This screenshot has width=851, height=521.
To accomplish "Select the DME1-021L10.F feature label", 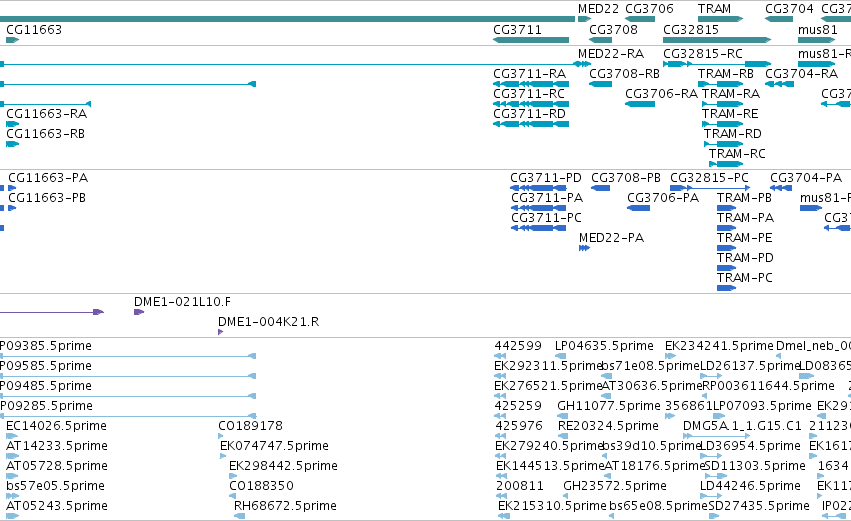I will [x=182, y=302].
